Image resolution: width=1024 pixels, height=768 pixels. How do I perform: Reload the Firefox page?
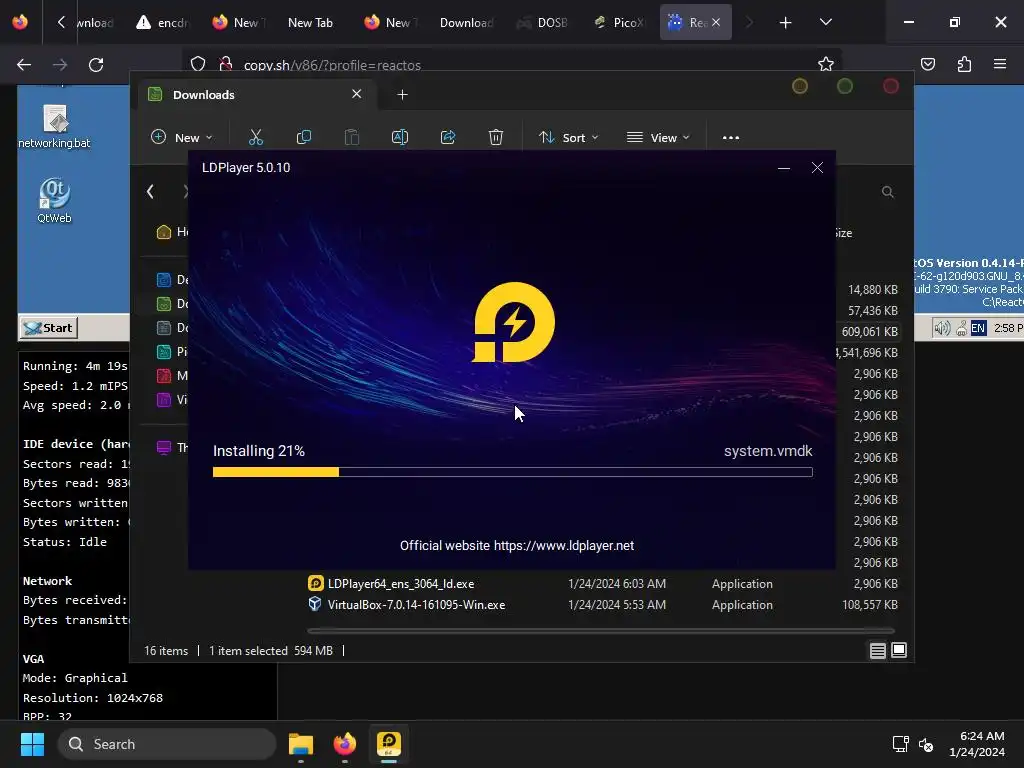point(96,65)
